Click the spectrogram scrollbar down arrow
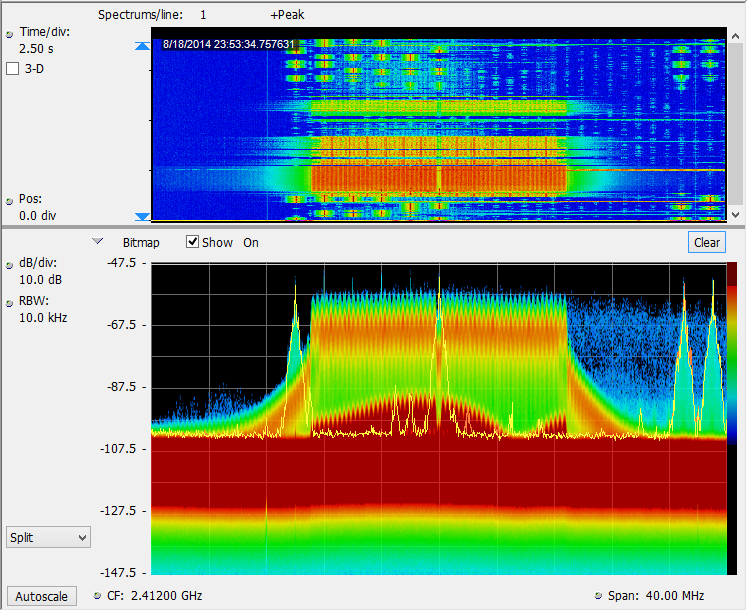747x611 pixels. (737, 215)
